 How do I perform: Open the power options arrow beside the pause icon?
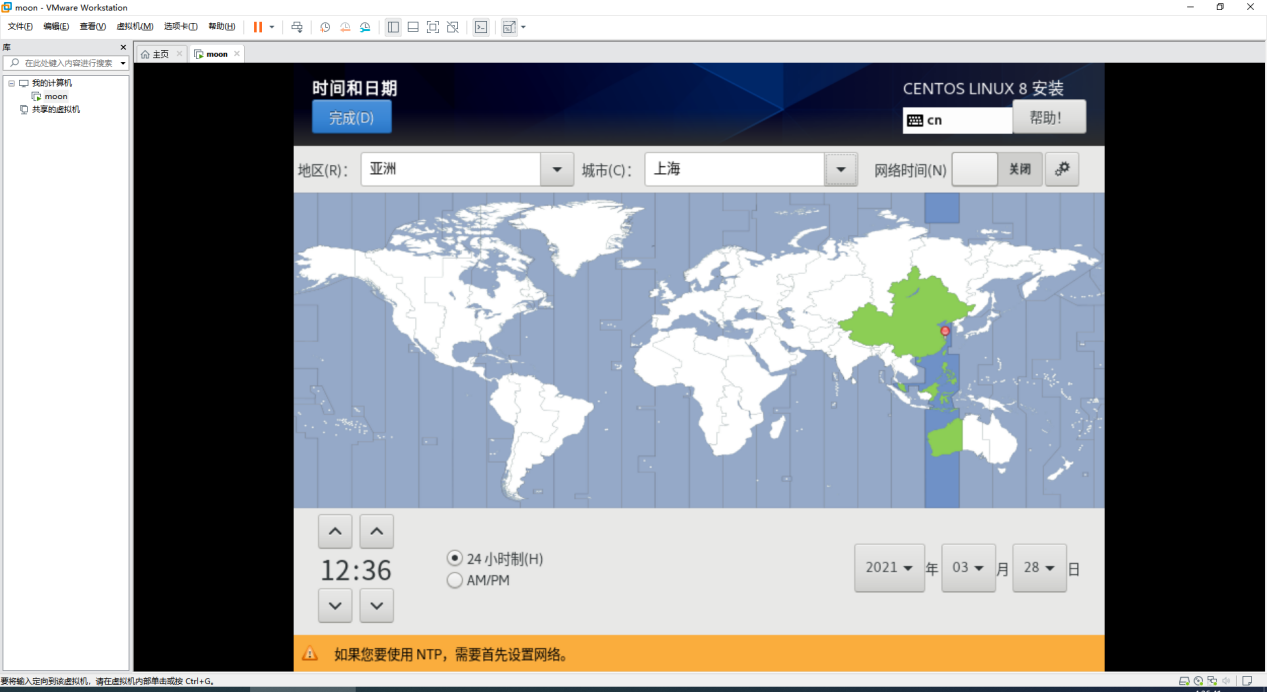272,27
